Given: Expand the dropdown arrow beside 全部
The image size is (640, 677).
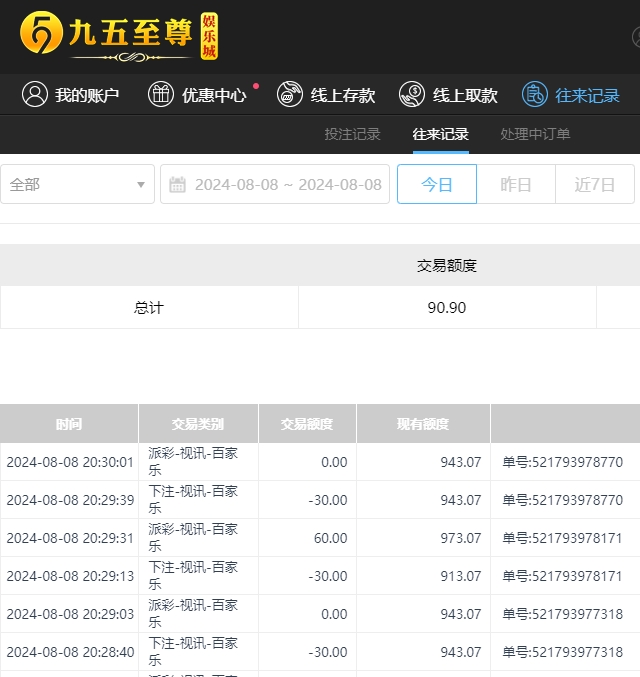Looking at the screenshot, I should point(141,185).
